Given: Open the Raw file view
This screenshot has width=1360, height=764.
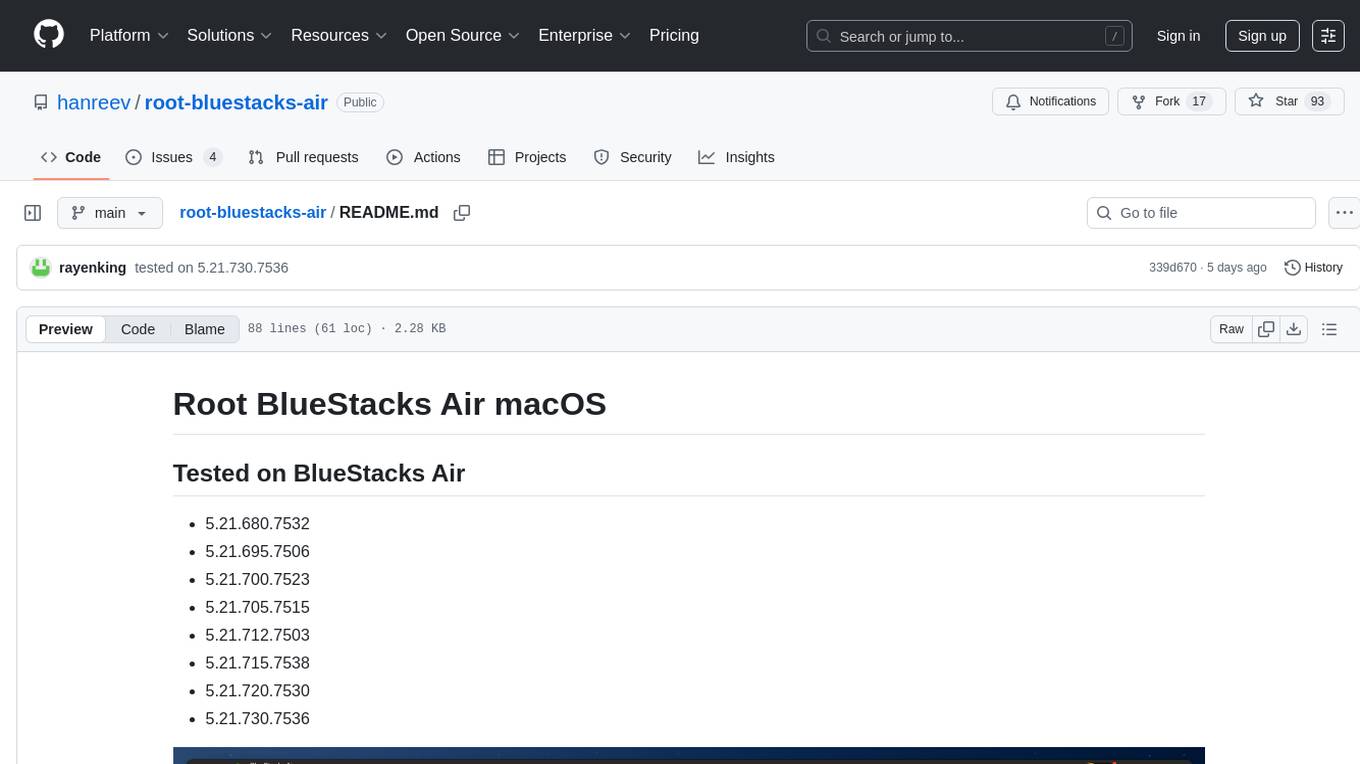Looking at the screenshot, I should (x=1231, y=329).
